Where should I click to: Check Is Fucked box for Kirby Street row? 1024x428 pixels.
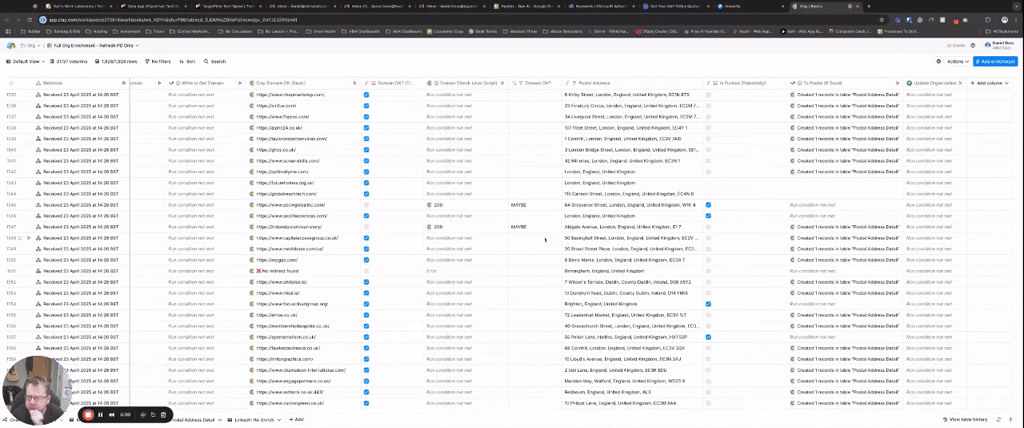click(708, 93)
